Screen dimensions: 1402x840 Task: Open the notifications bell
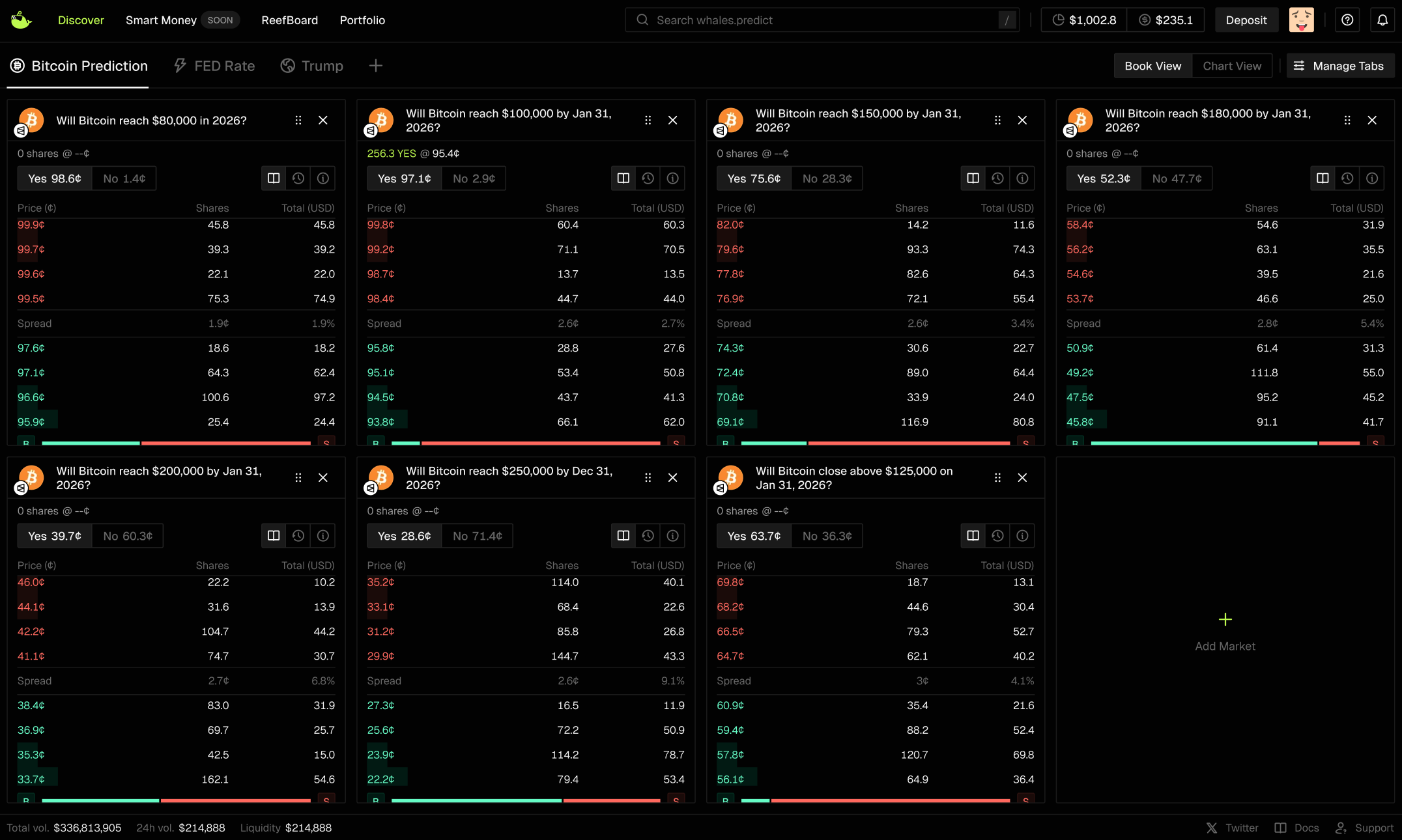pos(1382,20)
